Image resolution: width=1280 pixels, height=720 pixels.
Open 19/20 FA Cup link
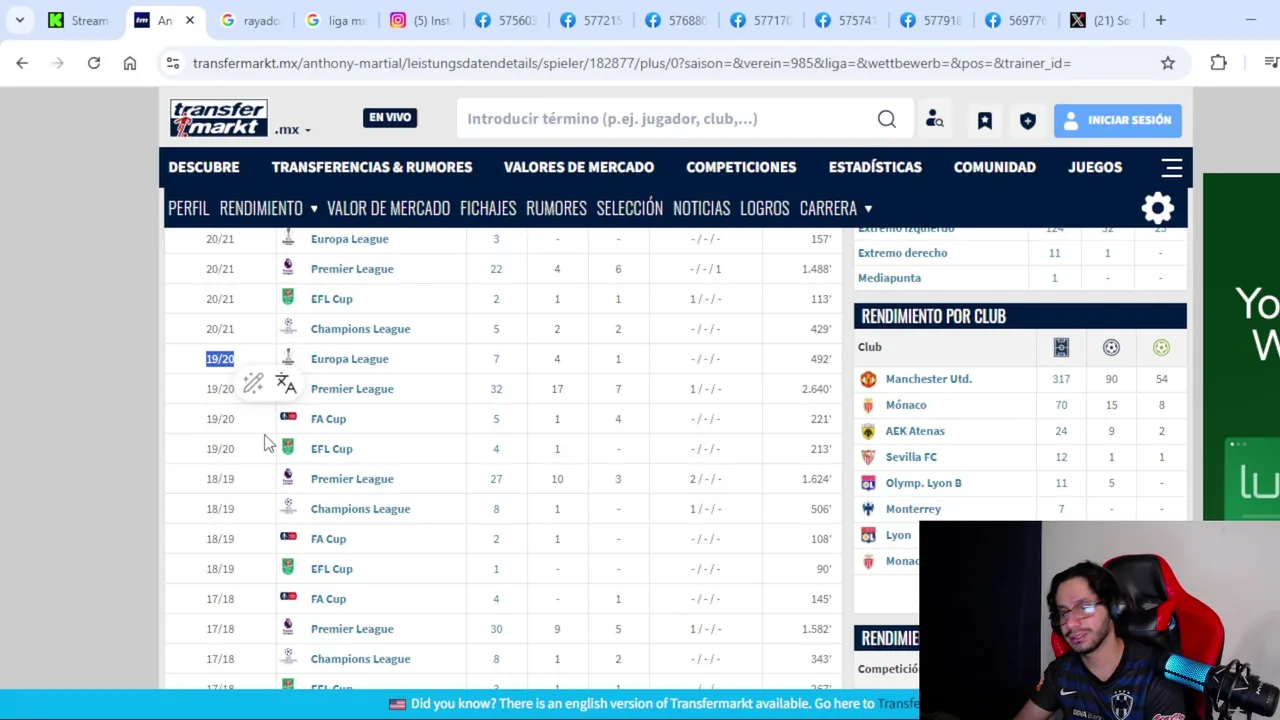tap(328, 419)
